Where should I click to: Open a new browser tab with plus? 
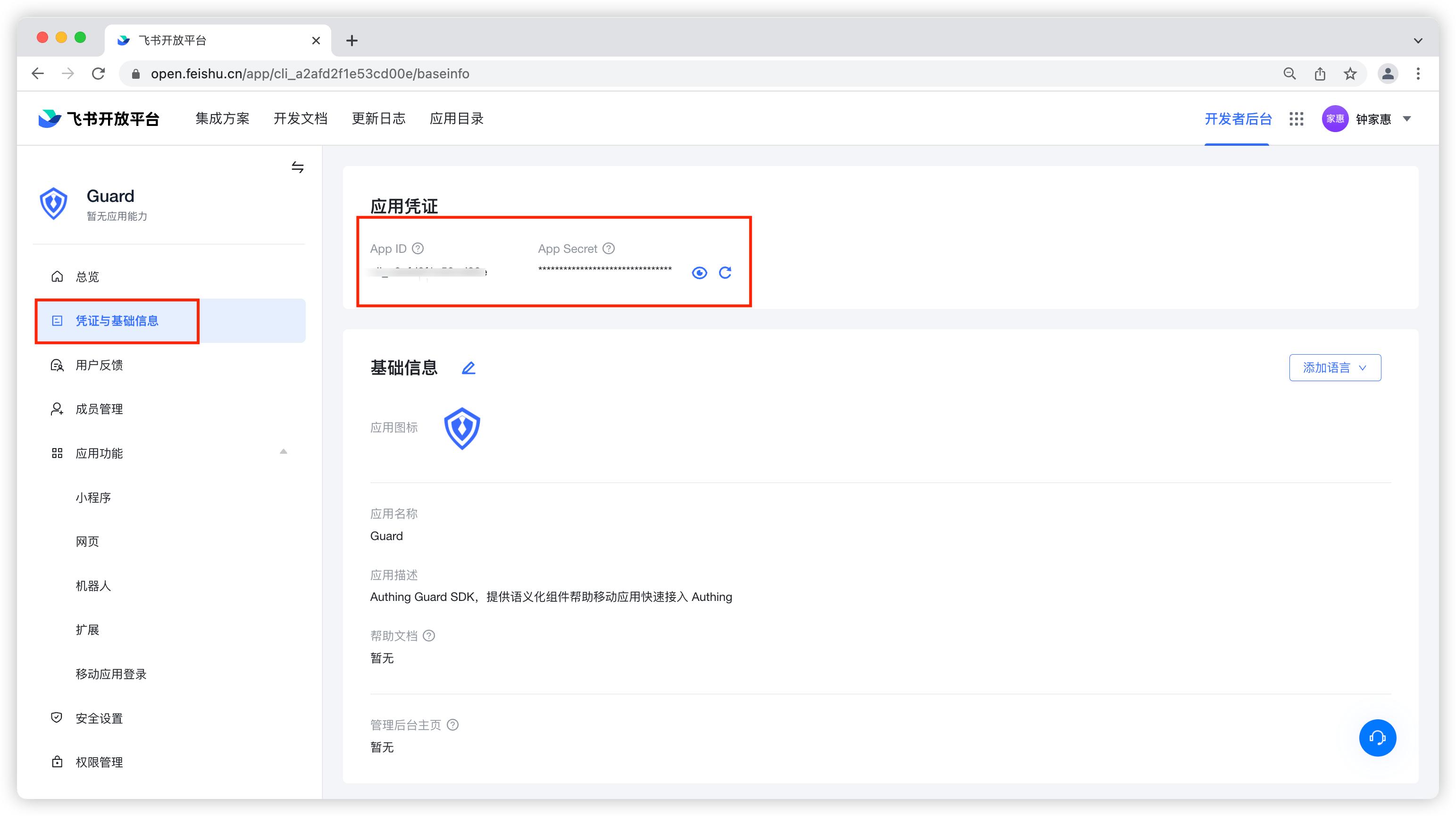coord(351,41)
